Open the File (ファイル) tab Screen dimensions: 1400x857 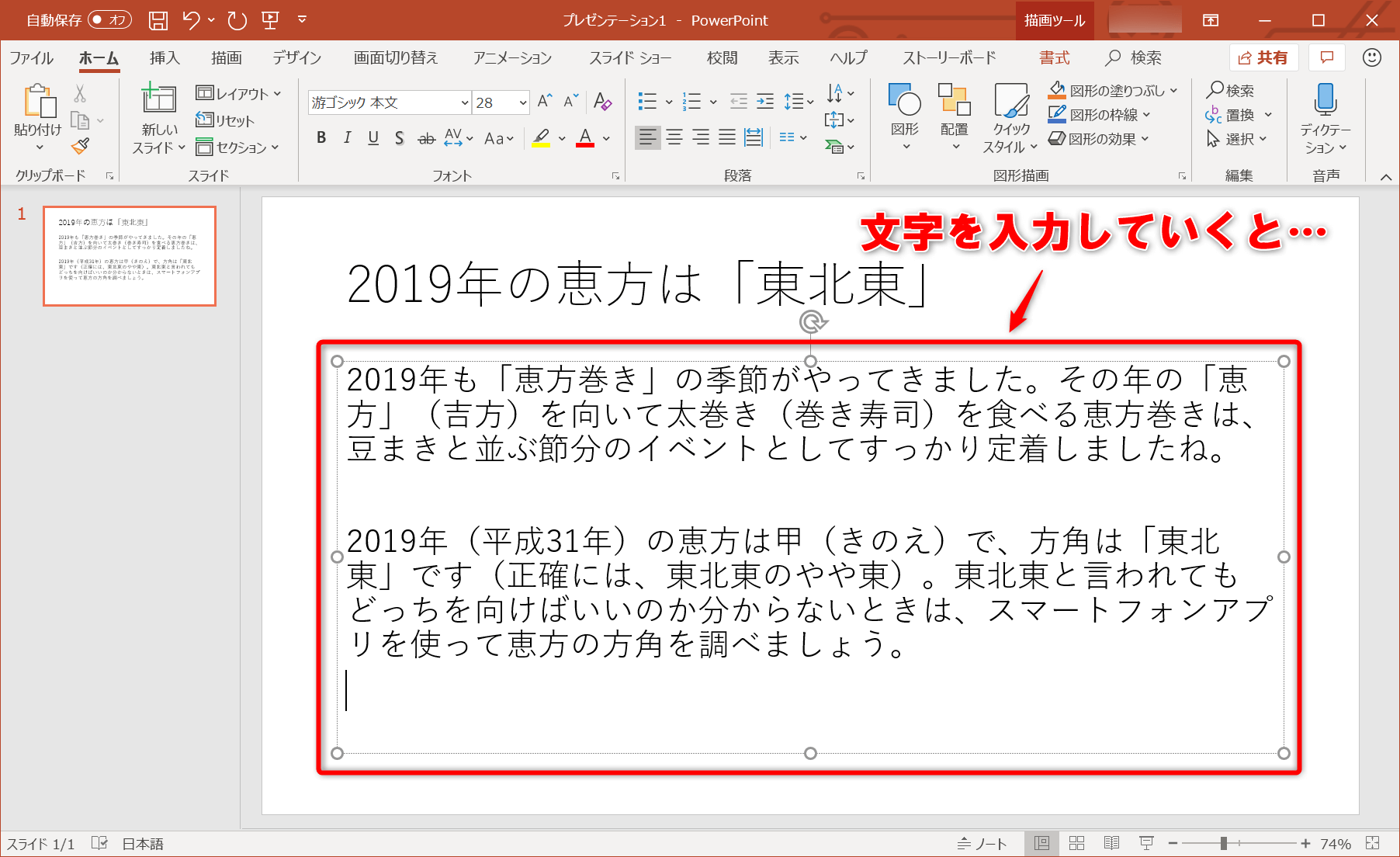[32, 57]
